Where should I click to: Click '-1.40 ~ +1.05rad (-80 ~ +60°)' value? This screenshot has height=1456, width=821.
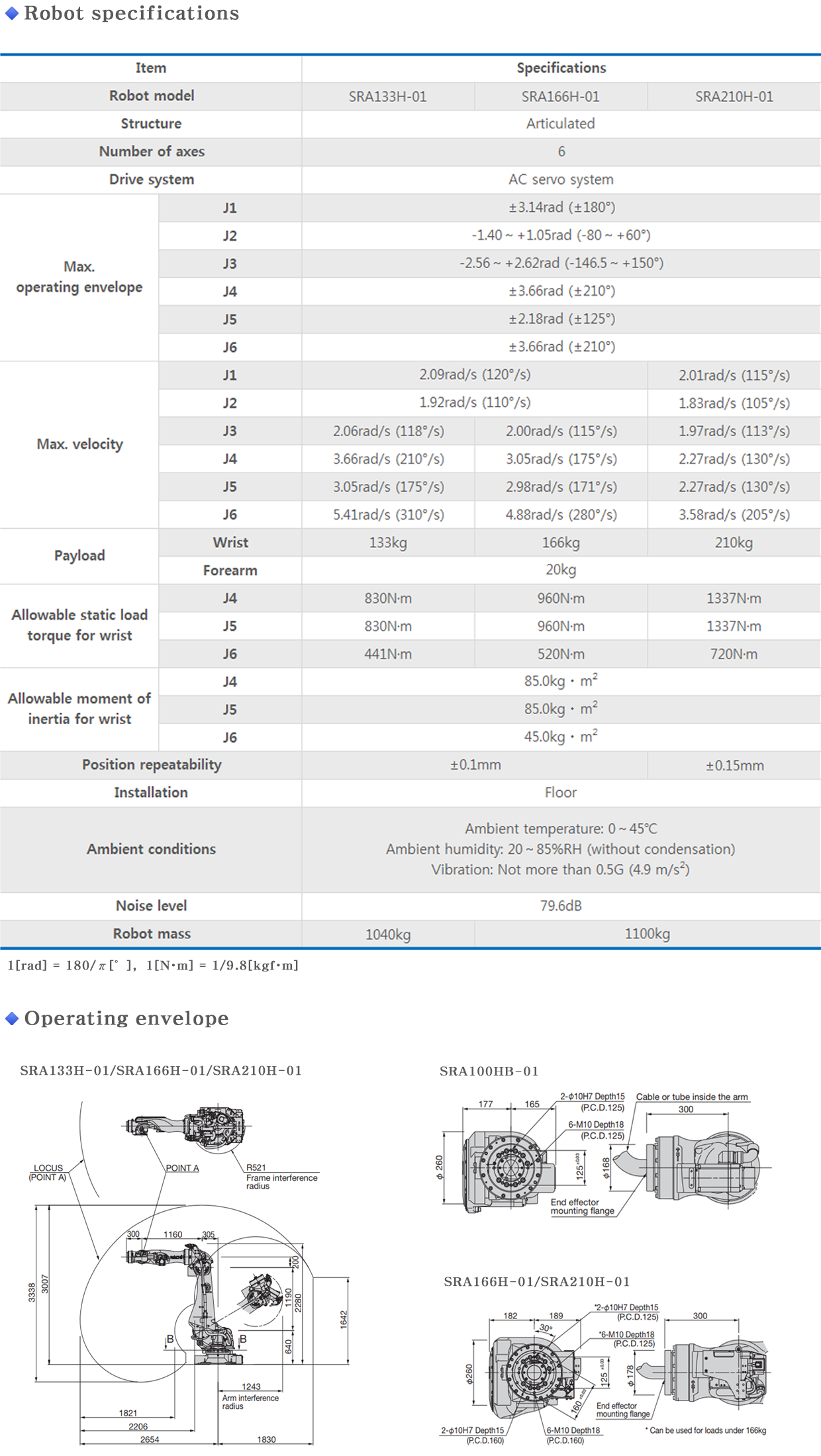tap(561, 235)
